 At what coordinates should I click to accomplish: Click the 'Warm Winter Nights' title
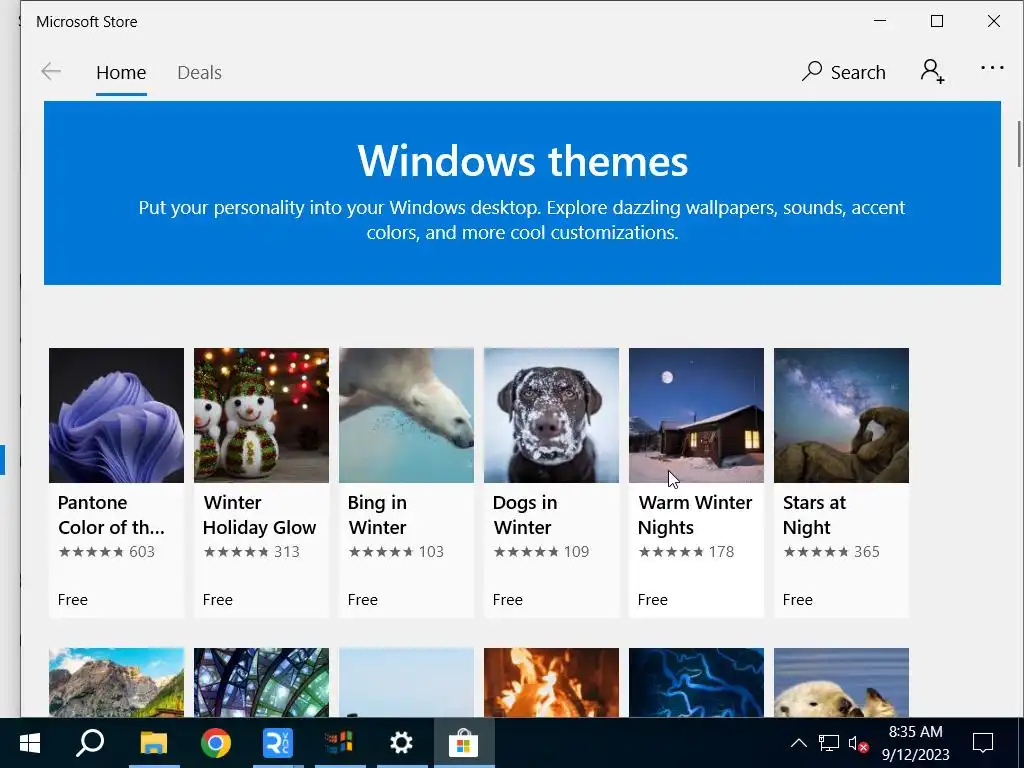point(695,515)
